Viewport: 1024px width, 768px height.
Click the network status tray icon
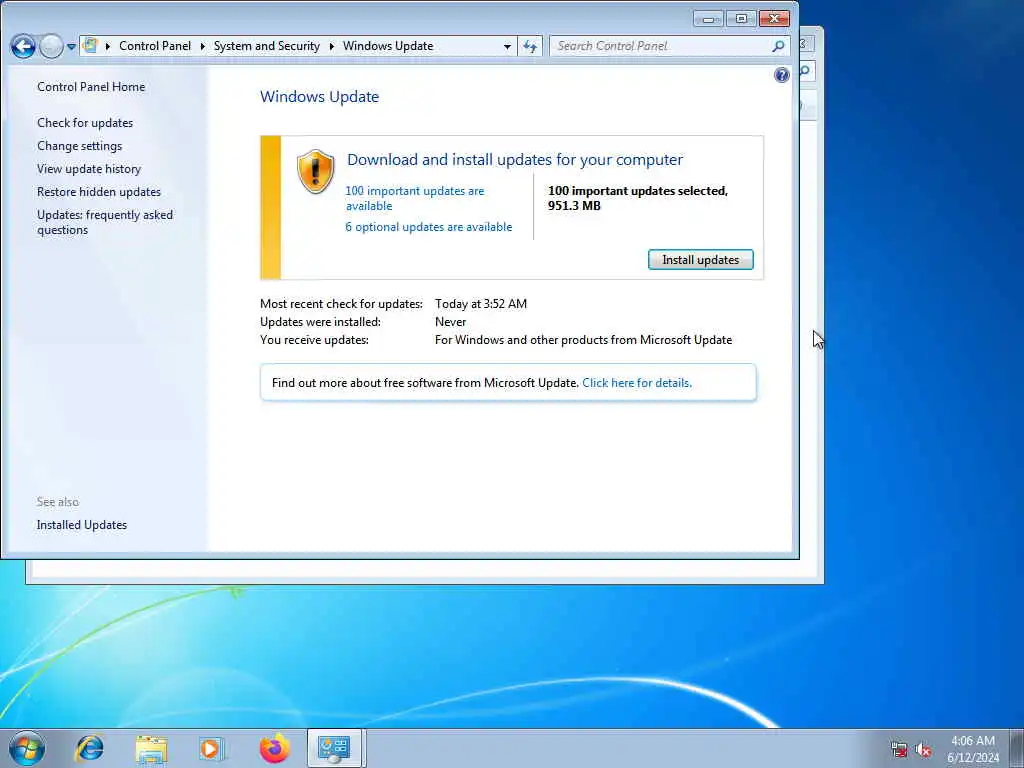(899, 750)
